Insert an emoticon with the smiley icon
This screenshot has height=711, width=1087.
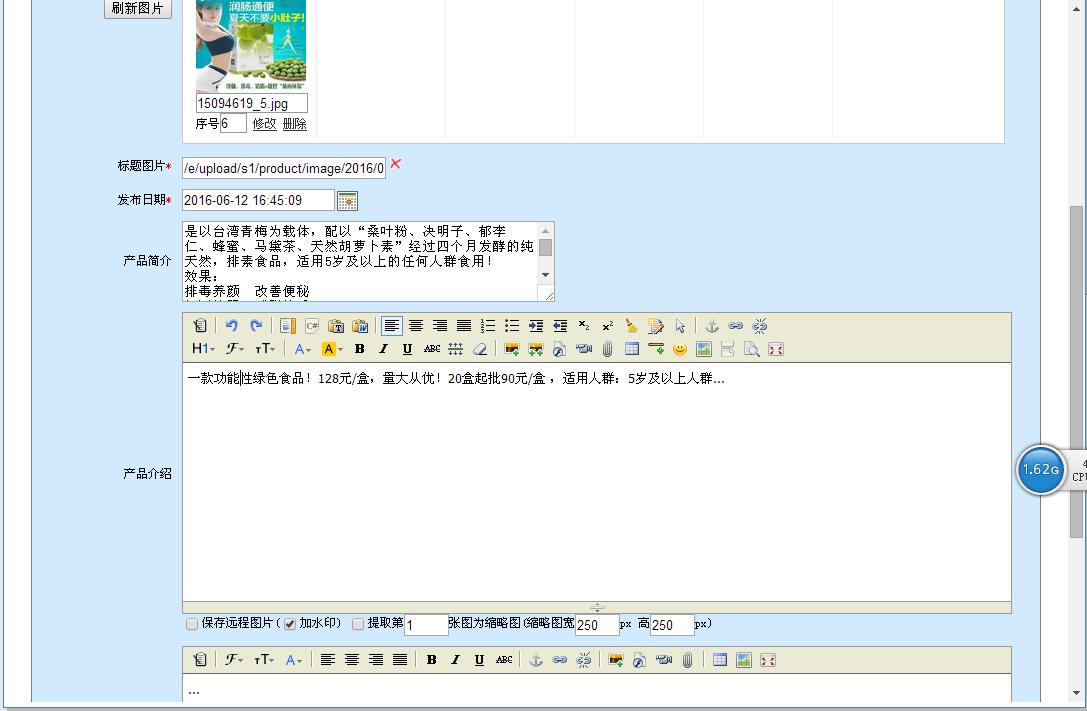(x=680, y=349)
